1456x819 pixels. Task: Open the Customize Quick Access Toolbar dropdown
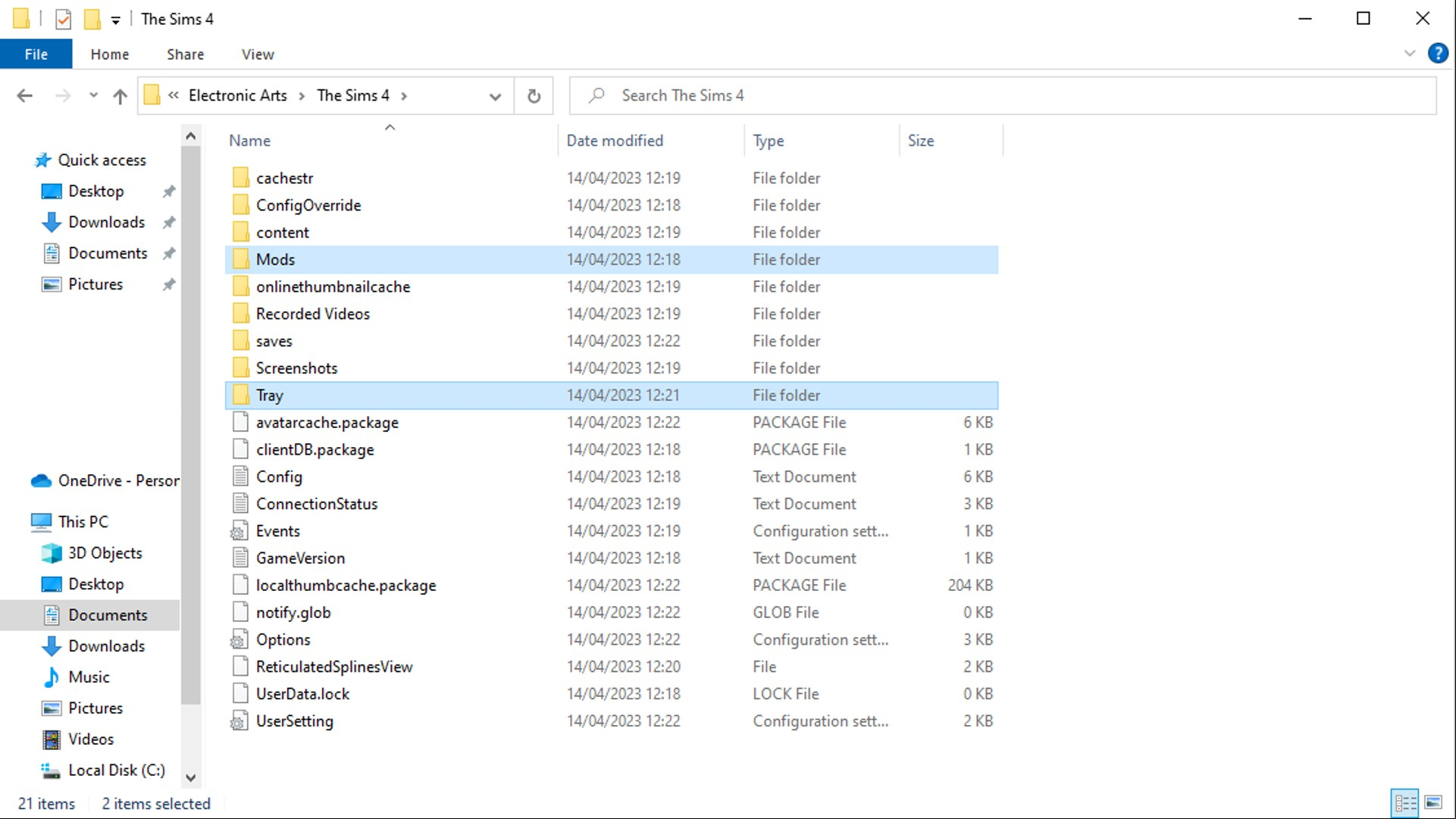(x=115, y=20)
